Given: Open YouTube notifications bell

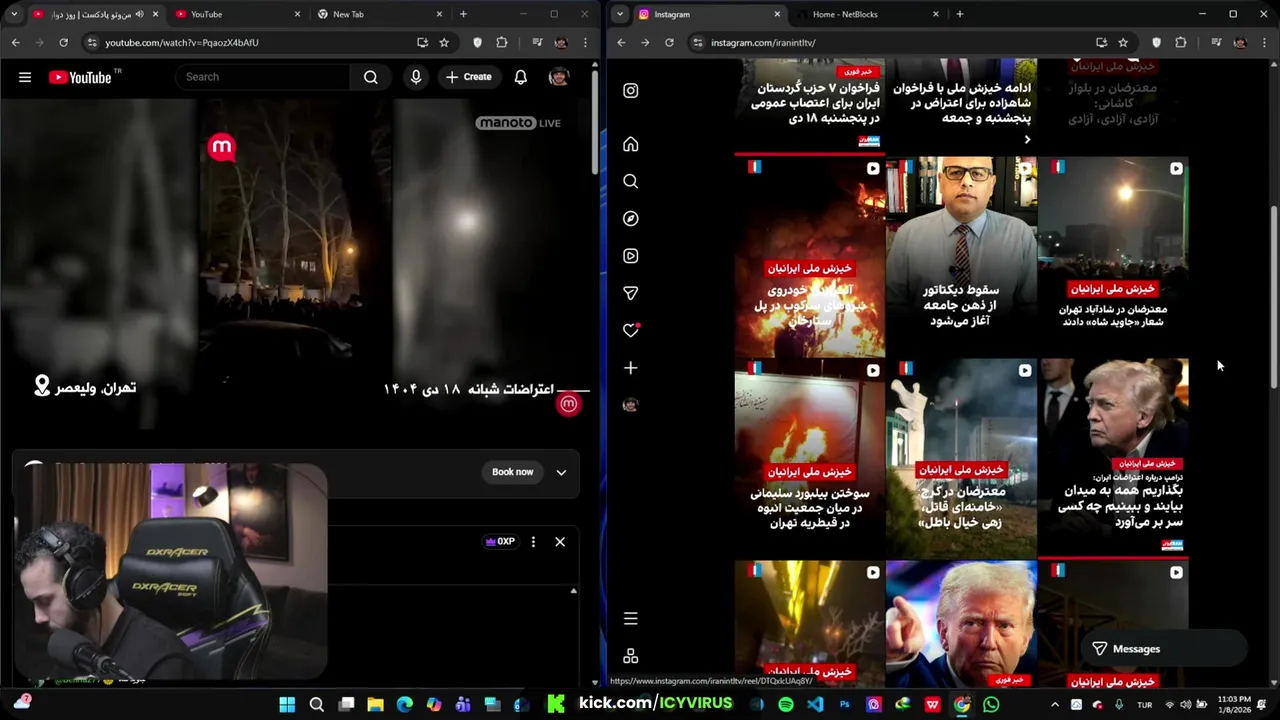Looking at the screenshot, I should [520, 77].
